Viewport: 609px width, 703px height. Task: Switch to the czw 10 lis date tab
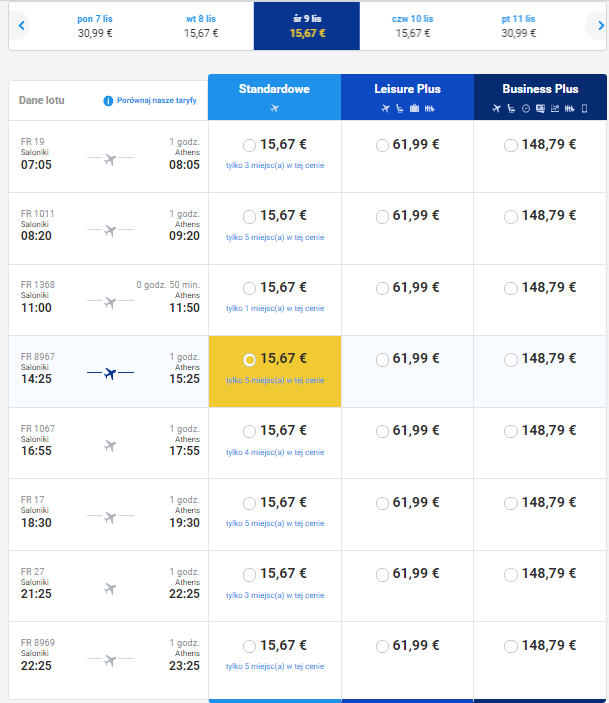pos(413,26)
